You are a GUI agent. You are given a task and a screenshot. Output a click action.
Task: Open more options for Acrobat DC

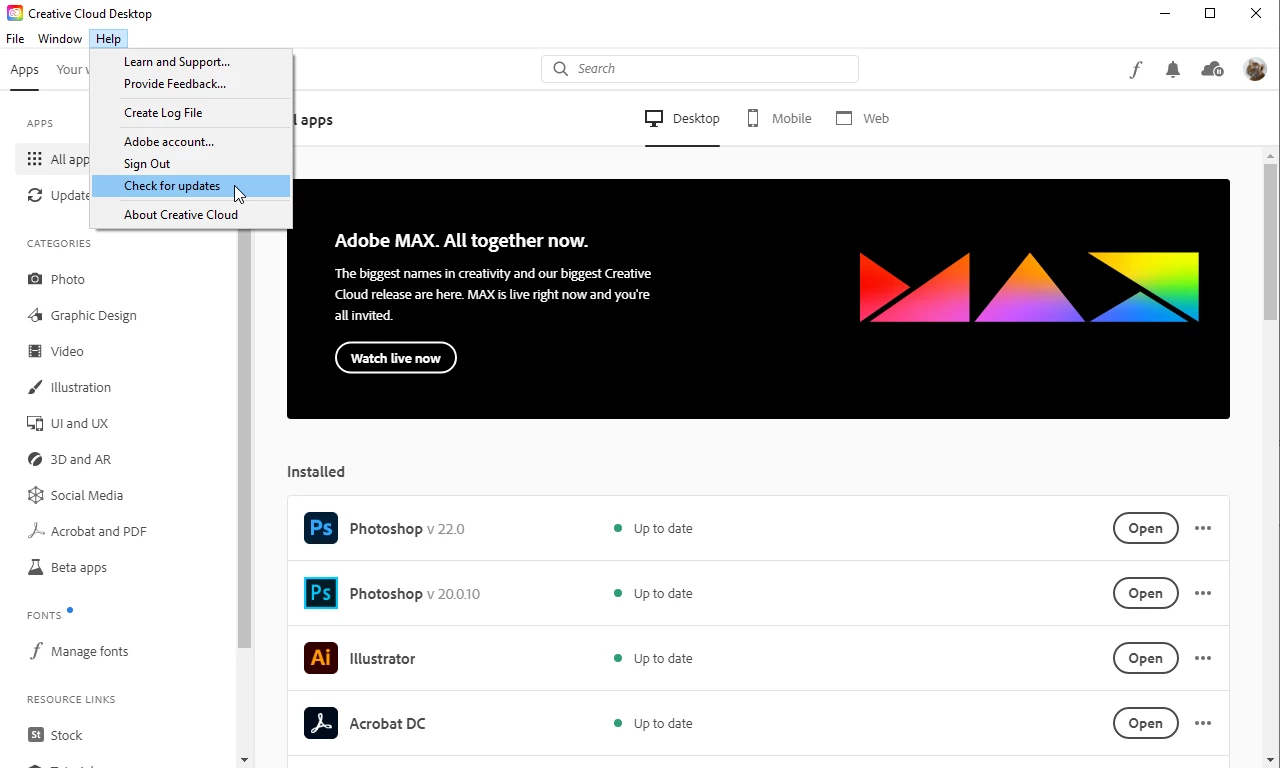pos(1203,723)
